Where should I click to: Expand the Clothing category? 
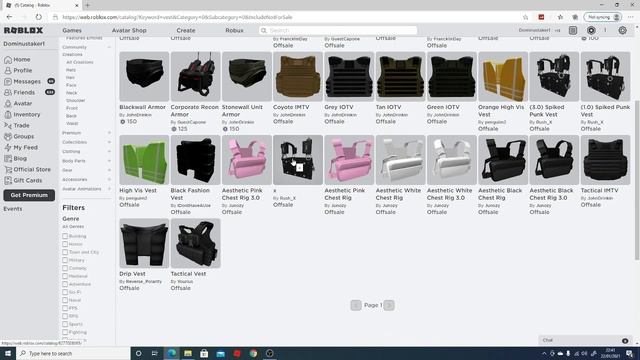[109, 151]
